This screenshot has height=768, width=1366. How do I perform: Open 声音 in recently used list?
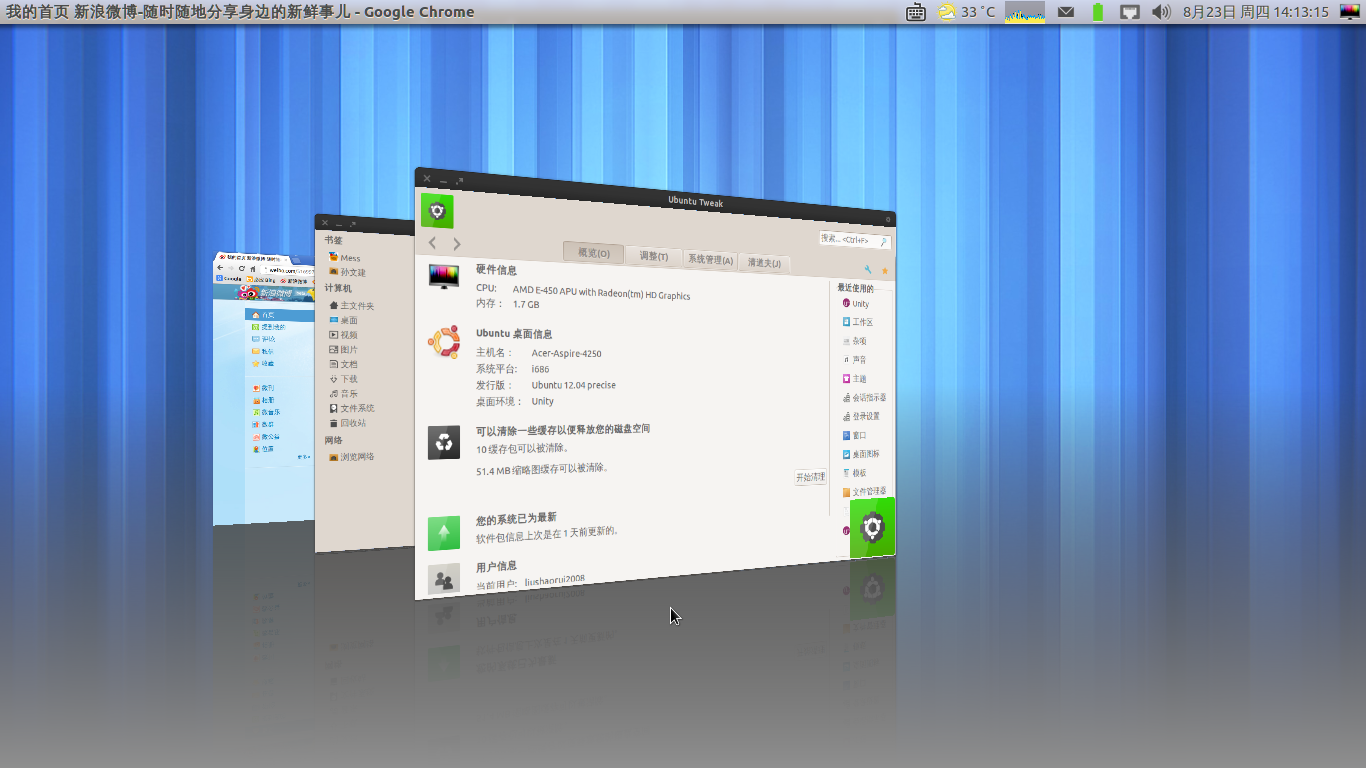click(x=855, y=360)
